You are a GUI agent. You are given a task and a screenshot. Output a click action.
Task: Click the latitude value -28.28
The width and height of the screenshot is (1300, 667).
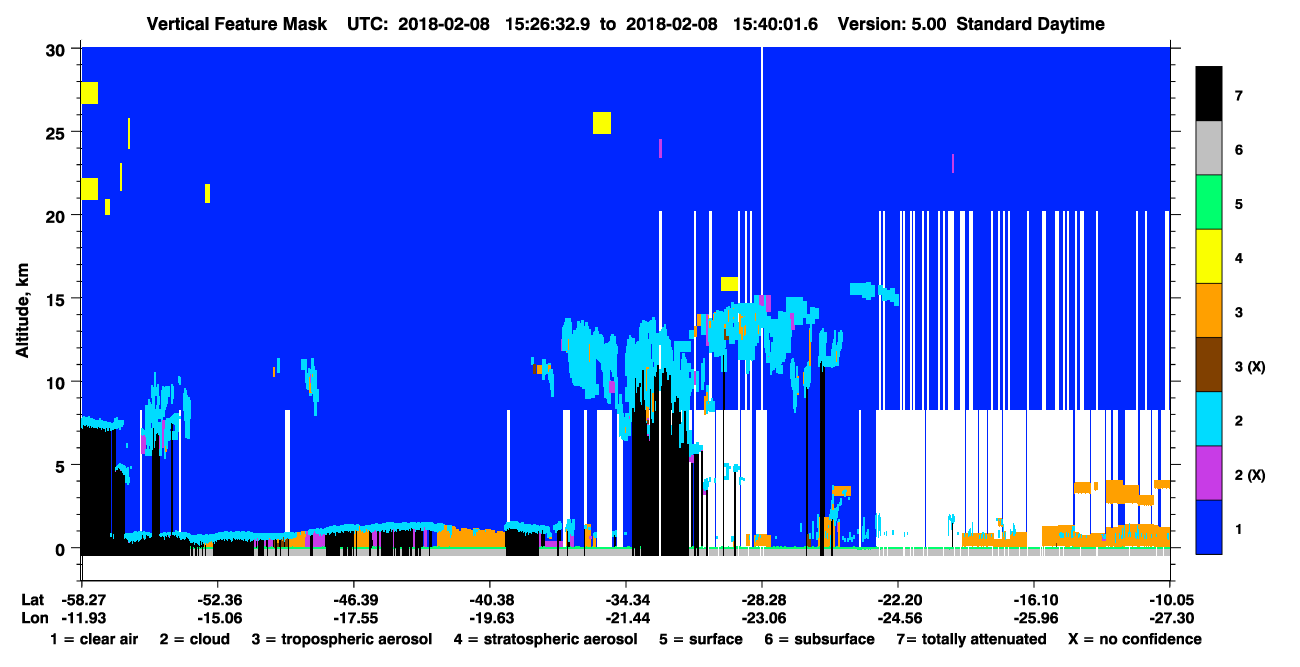coord(762,600)
